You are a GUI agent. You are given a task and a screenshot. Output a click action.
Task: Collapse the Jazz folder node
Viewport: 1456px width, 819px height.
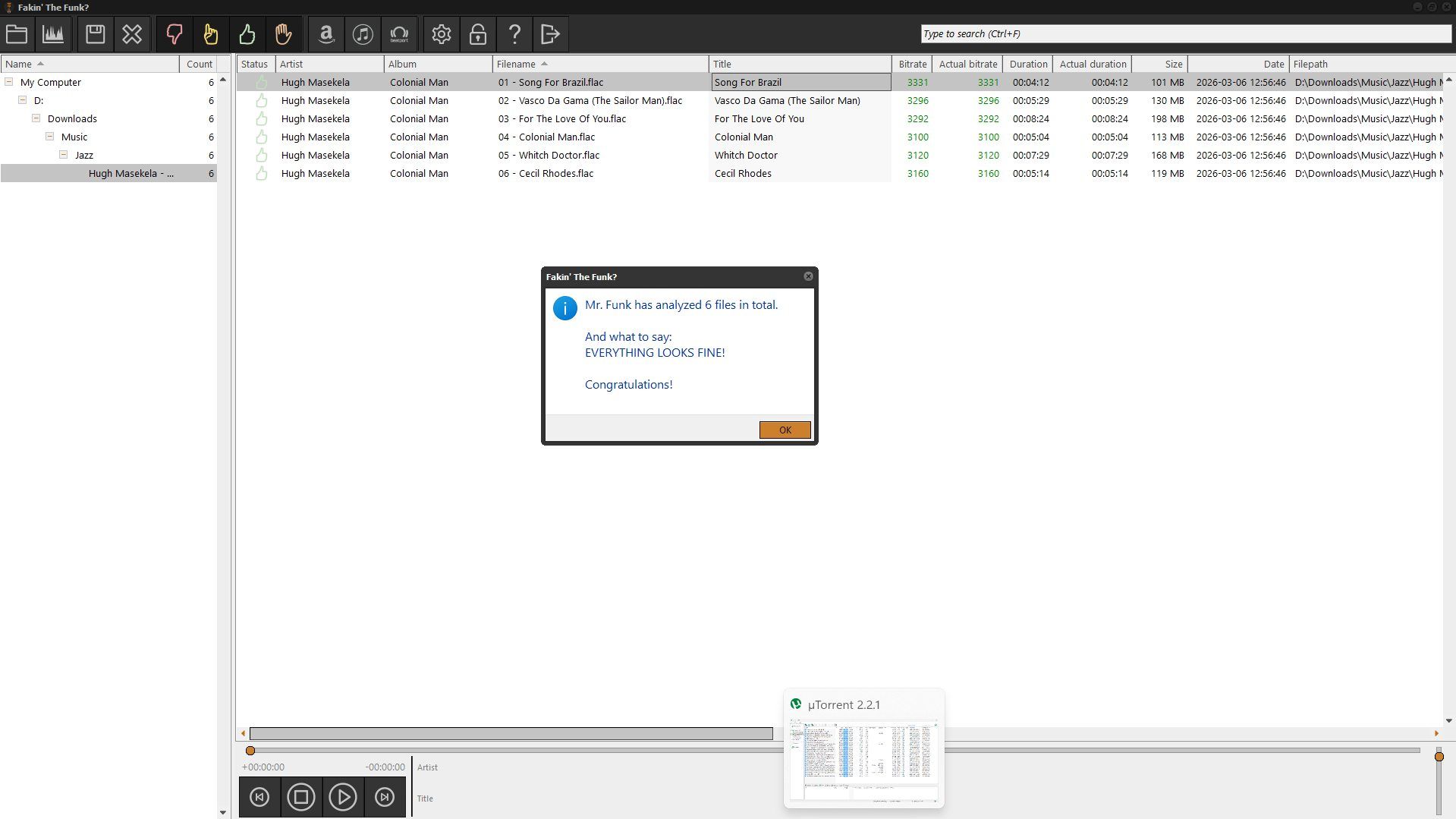click(x=63, y=155)
